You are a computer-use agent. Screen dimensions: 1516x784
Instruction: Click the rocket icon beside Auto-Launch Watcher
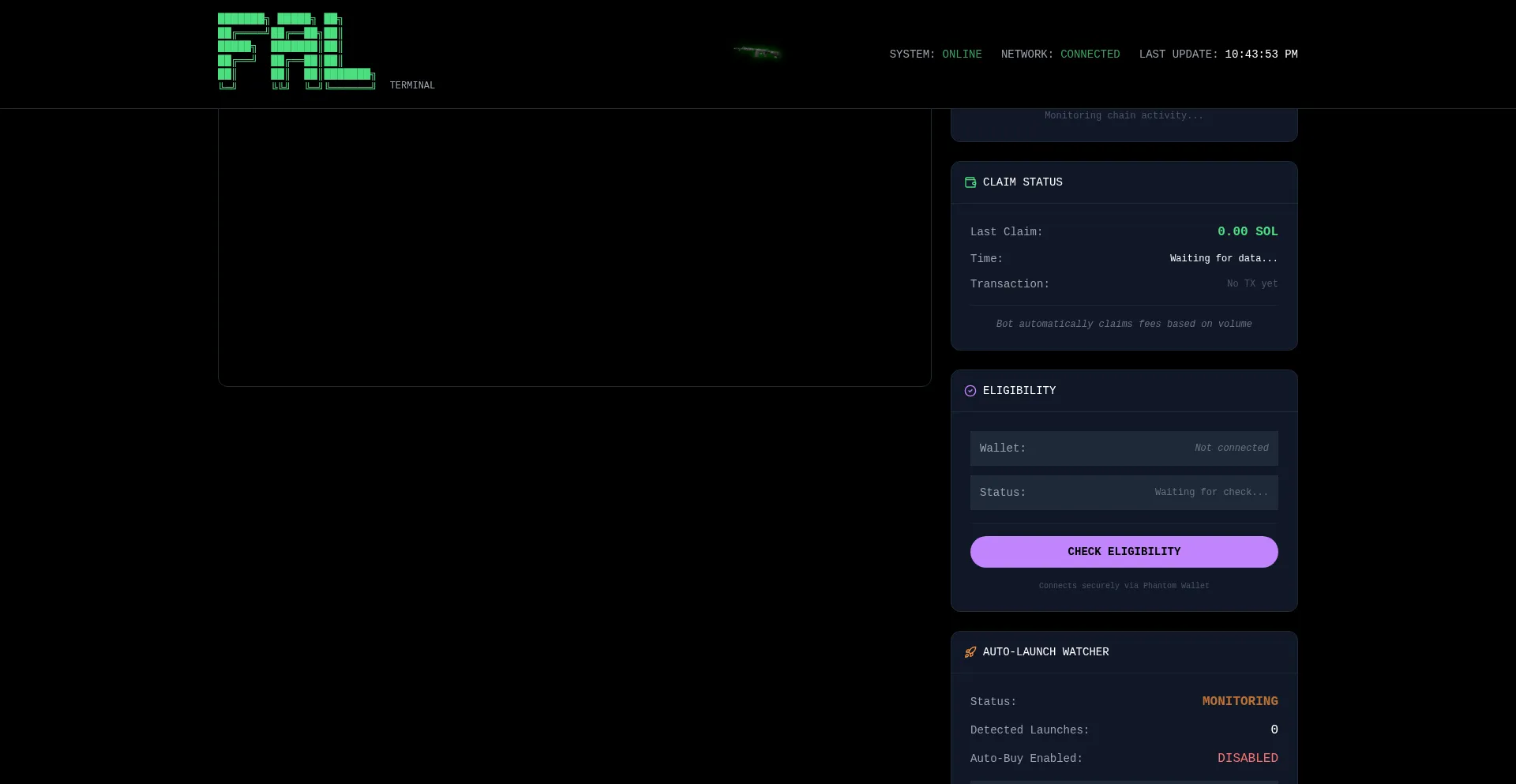tap(970, 652)
